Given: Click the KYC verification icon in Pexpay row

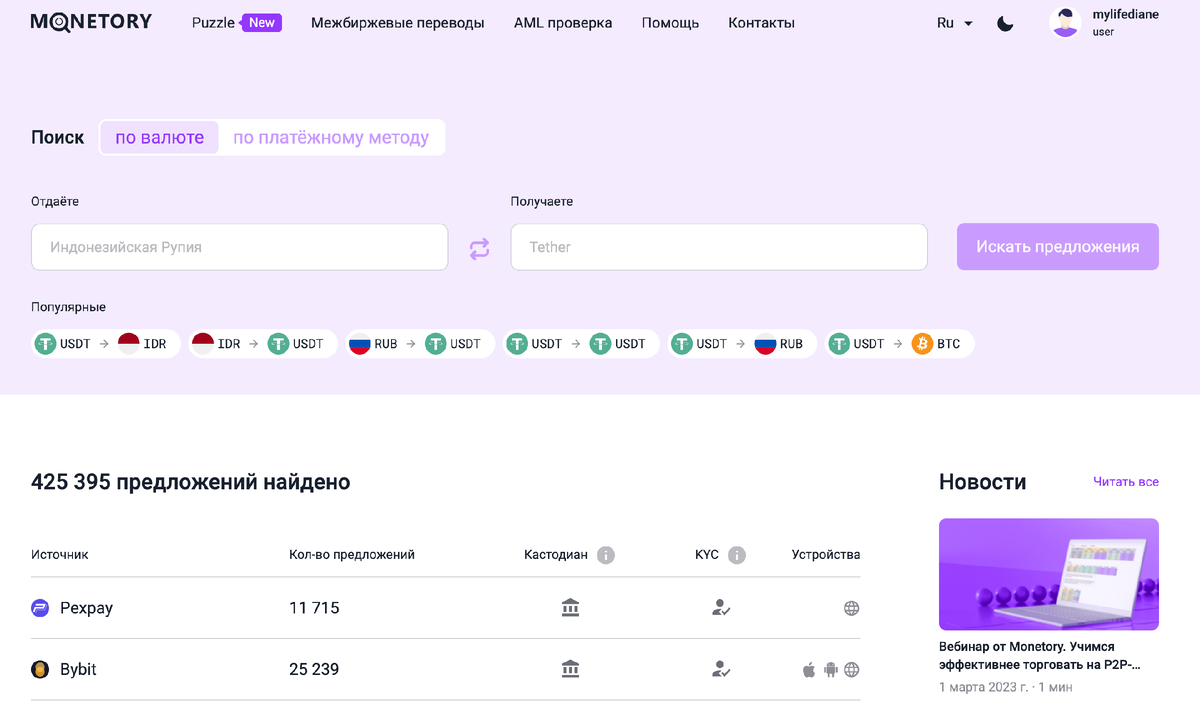Looking at the screenshot, I should (721, 607).
